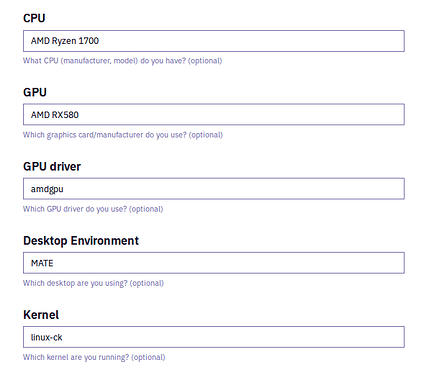Click the 'Desktop Environment' label
Screen dimensions: 428x375
click(81, 241)
